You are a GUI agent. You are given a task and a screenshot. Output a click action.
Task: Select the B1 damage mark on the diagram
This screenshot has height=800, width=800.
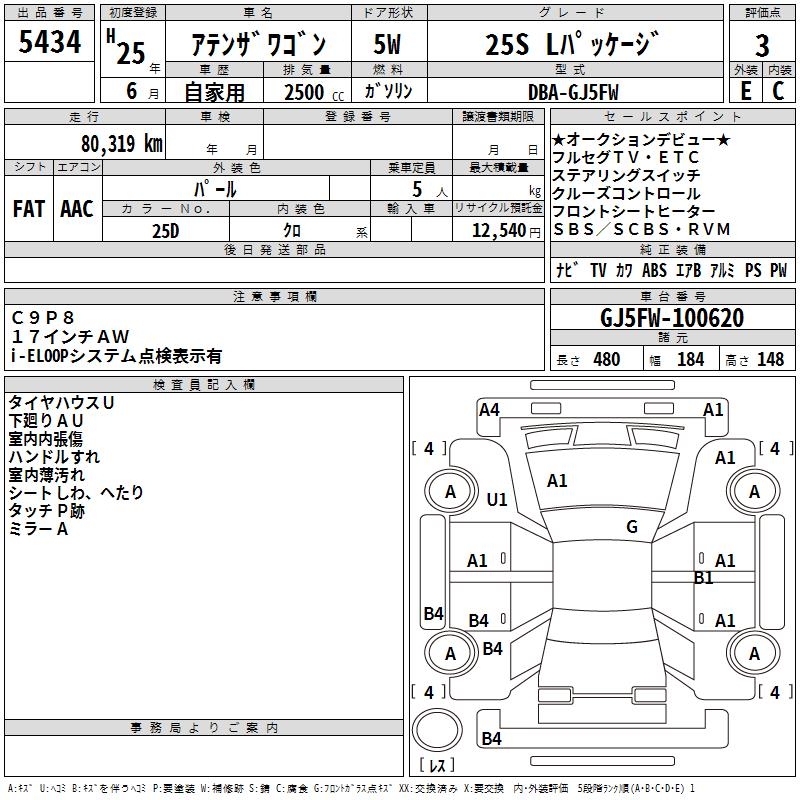(x=704, y=578)
